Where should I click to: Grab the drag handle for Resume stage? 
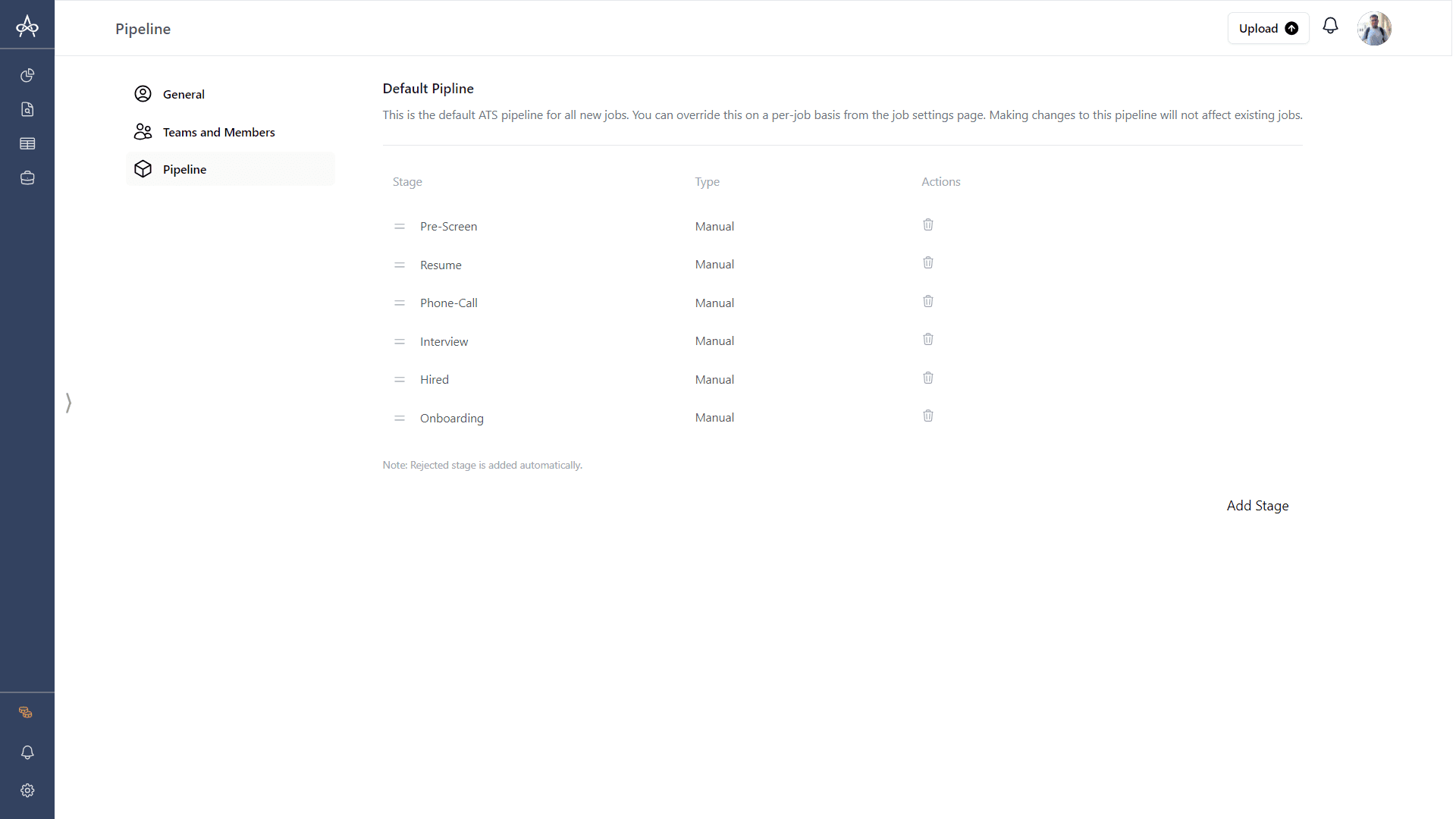click(400, 265)
